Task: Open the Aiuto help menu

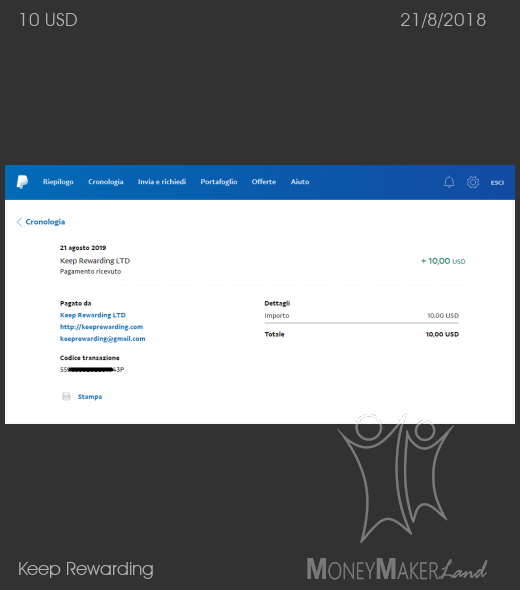Action: [x=300, y=182]
